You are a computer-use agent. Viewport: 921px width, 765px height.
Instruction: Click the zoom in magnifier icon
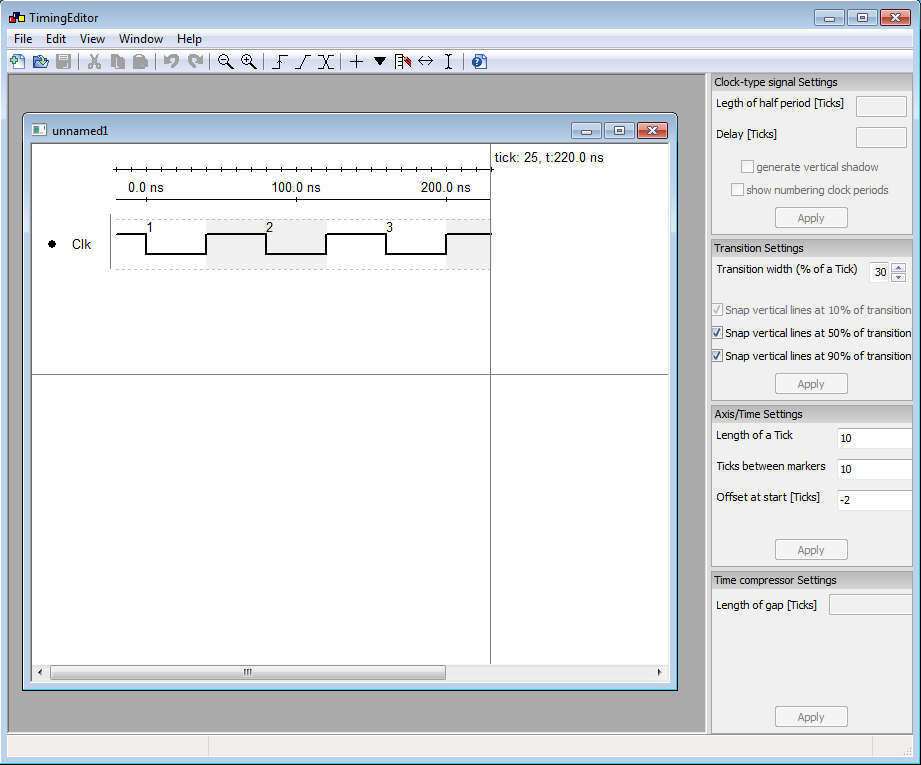click(248, 62)
